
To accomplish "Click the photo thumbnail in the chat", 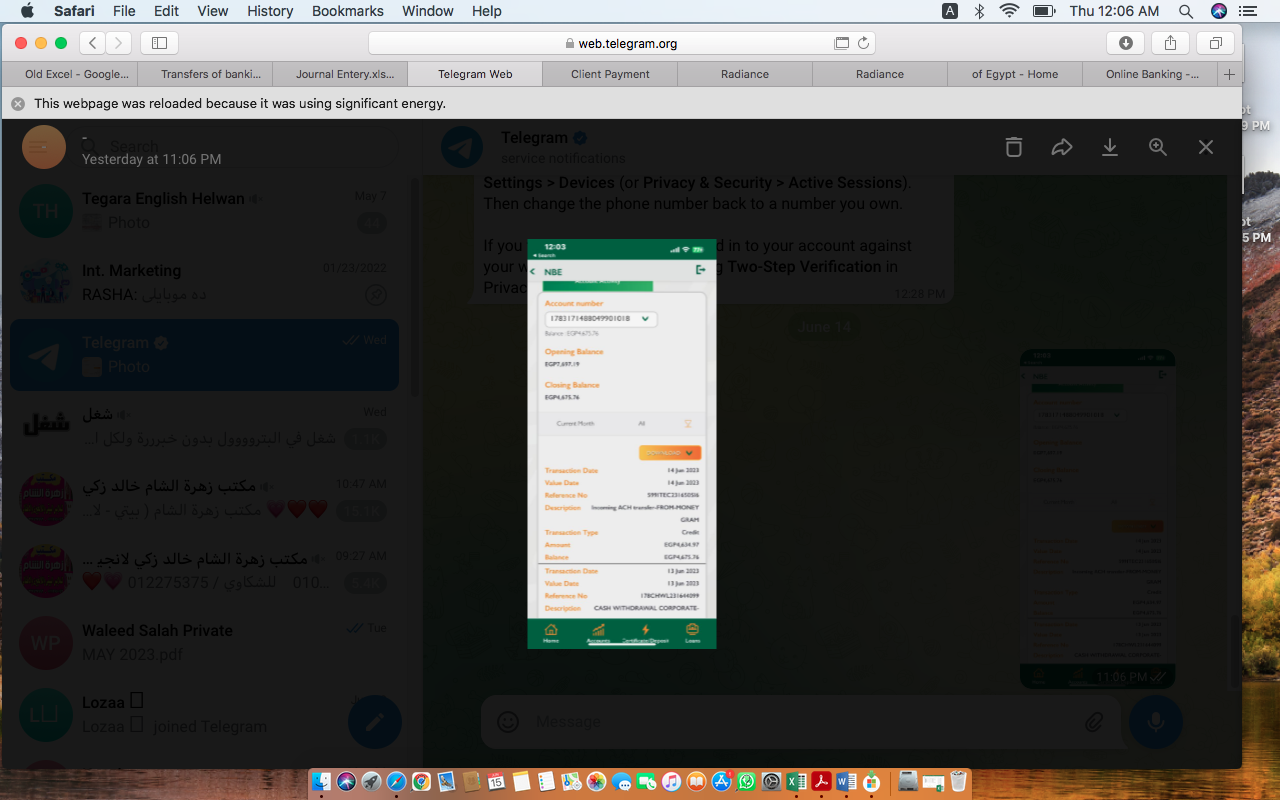I will (x=1097, y=518).
